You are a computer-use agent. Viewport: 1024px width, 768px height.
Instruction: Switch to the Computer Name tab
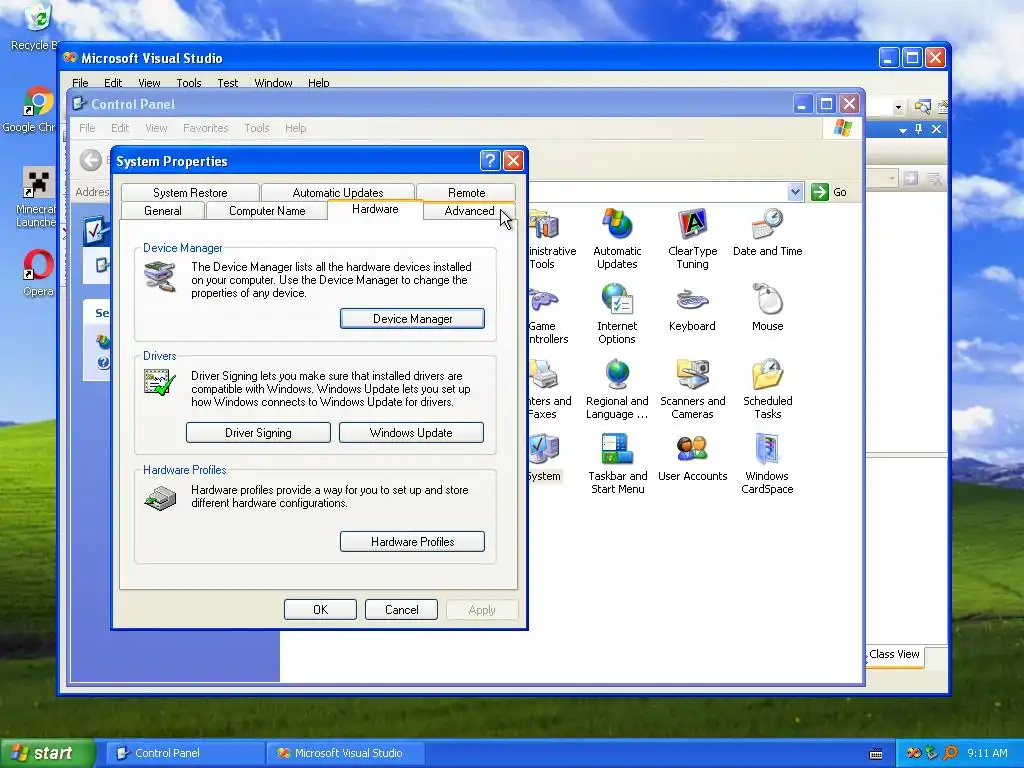coord(267,211)
